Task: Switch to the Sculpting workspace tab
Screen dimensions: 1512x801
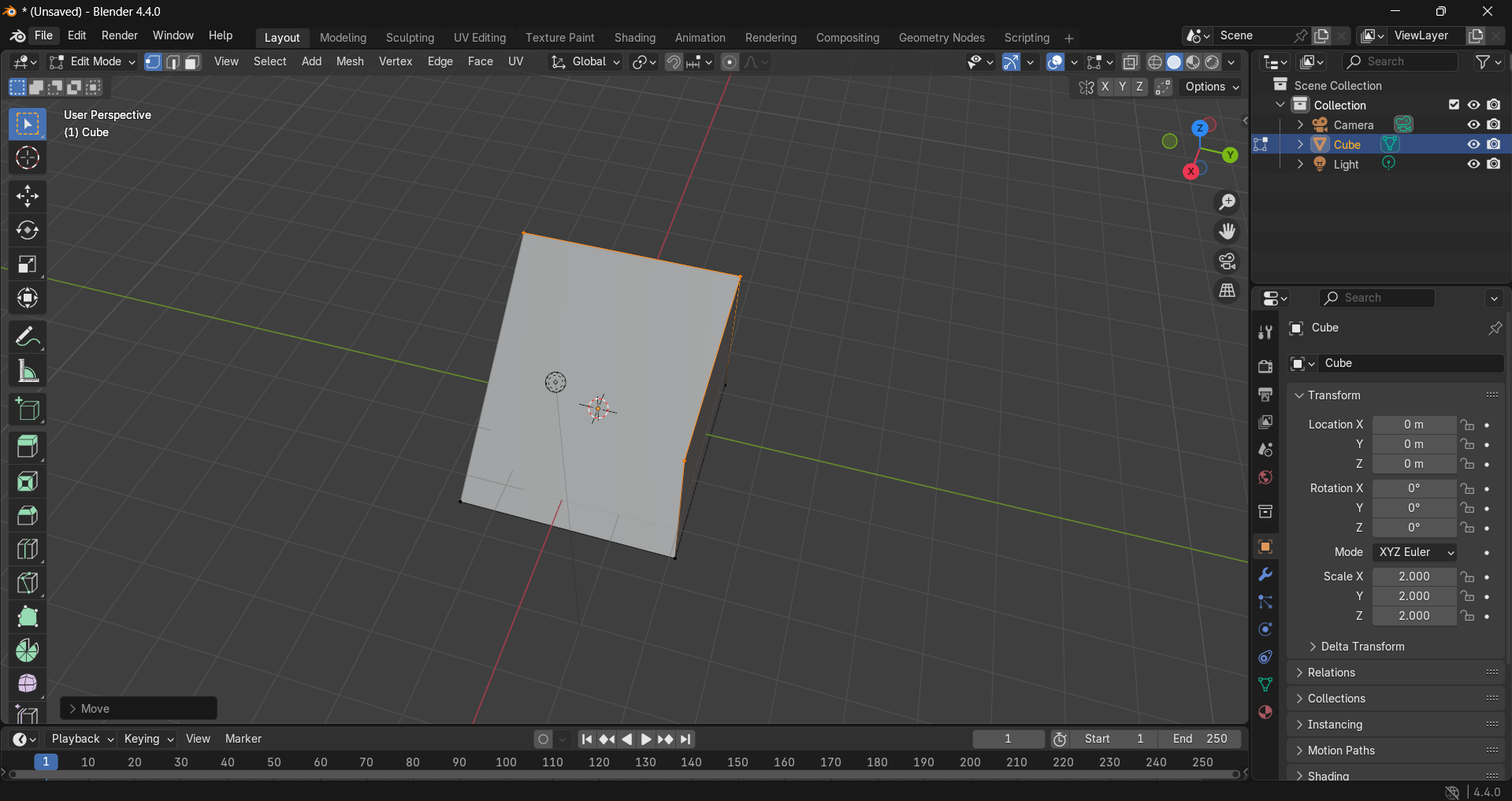Action: coord(410,38)
